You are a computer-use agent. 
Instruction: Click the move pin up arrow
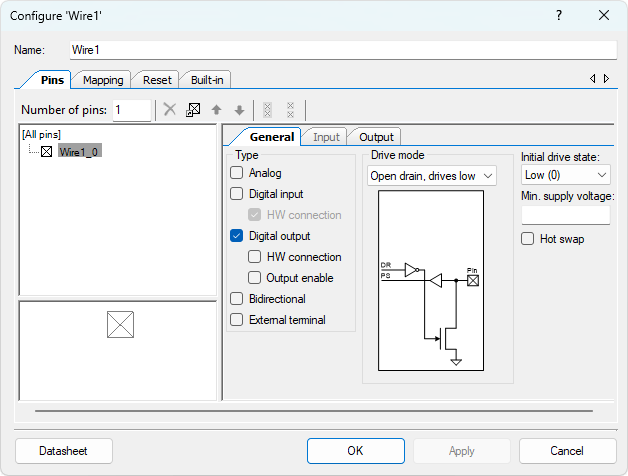[216, 110]
